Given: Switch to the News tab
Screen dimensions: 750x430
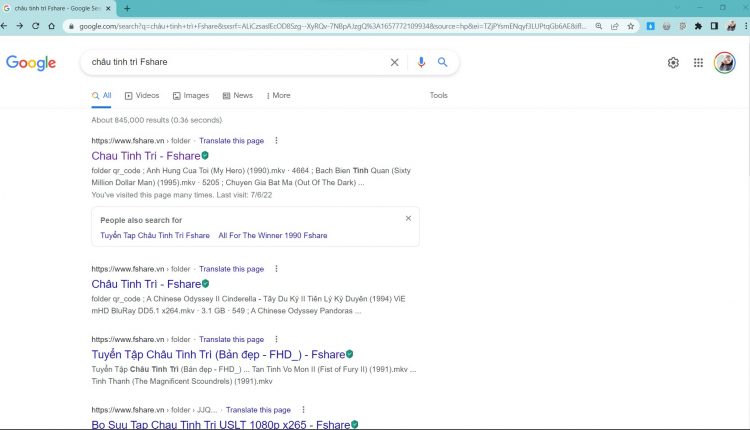Looking at the screenshot, I should coord(238,96).
